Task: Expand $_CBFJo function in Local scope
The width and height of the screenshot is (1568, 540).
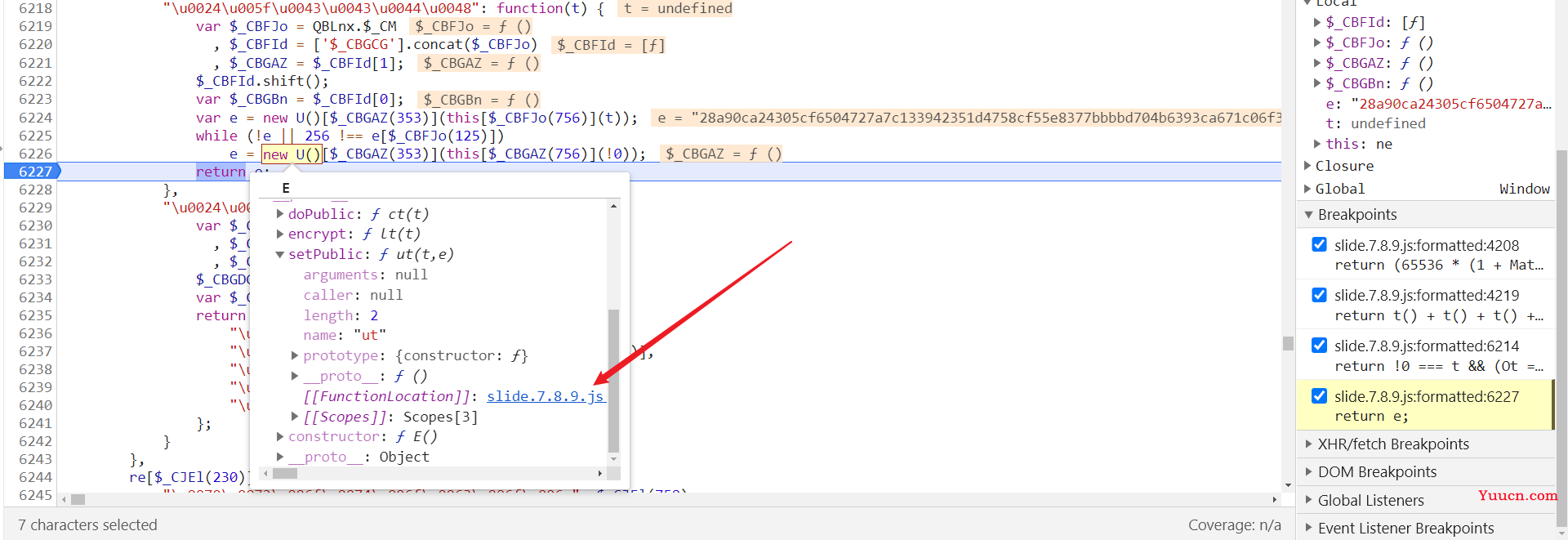Action: pos(1317,42)
